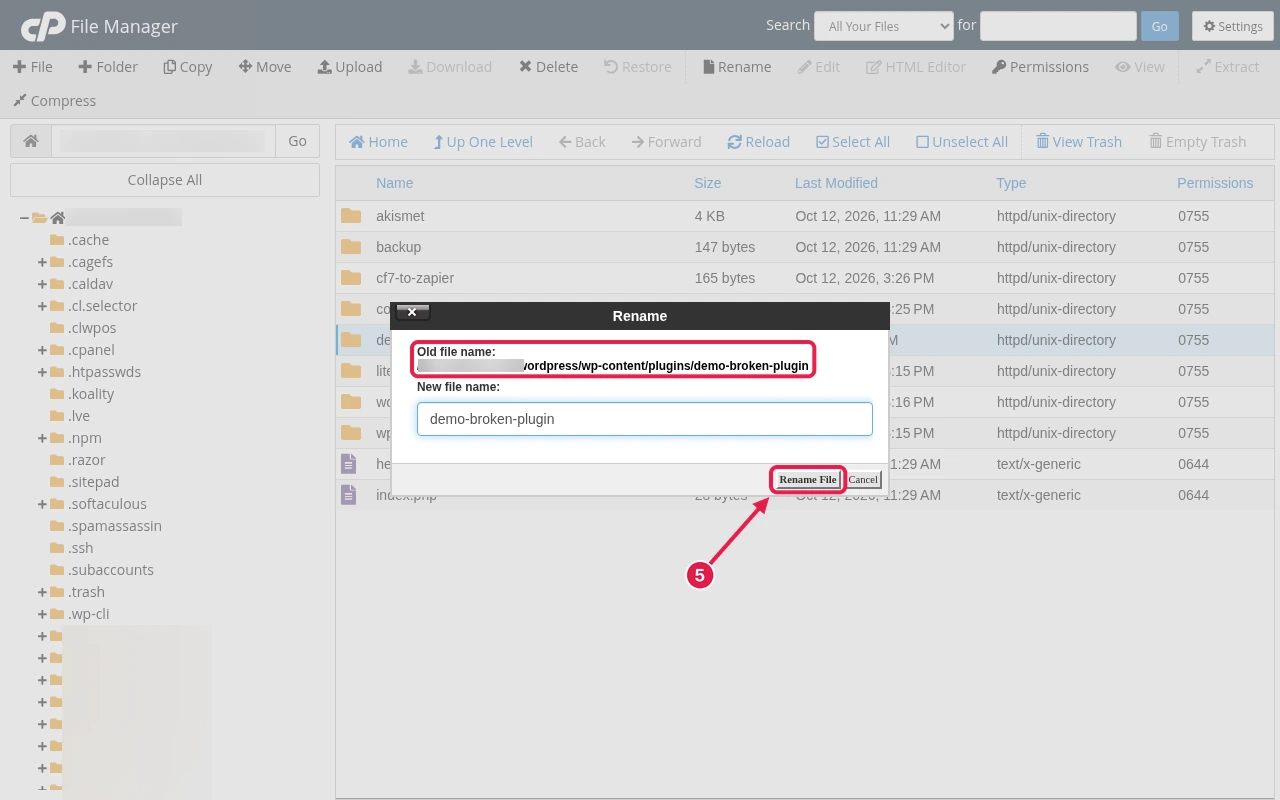Viewport: 1280px width, 800px height.
Task: Click the path Go button
Action: coord(297,141)
